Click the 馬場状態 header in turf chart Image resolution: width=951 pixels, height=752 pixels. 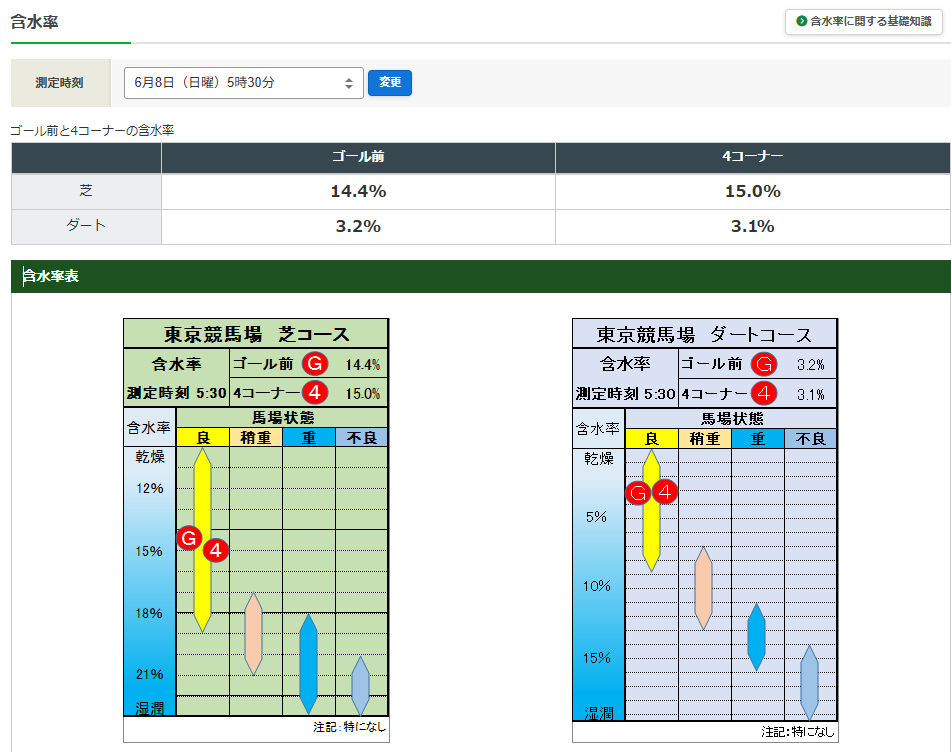pyautogui.click(x=283, y=417)
